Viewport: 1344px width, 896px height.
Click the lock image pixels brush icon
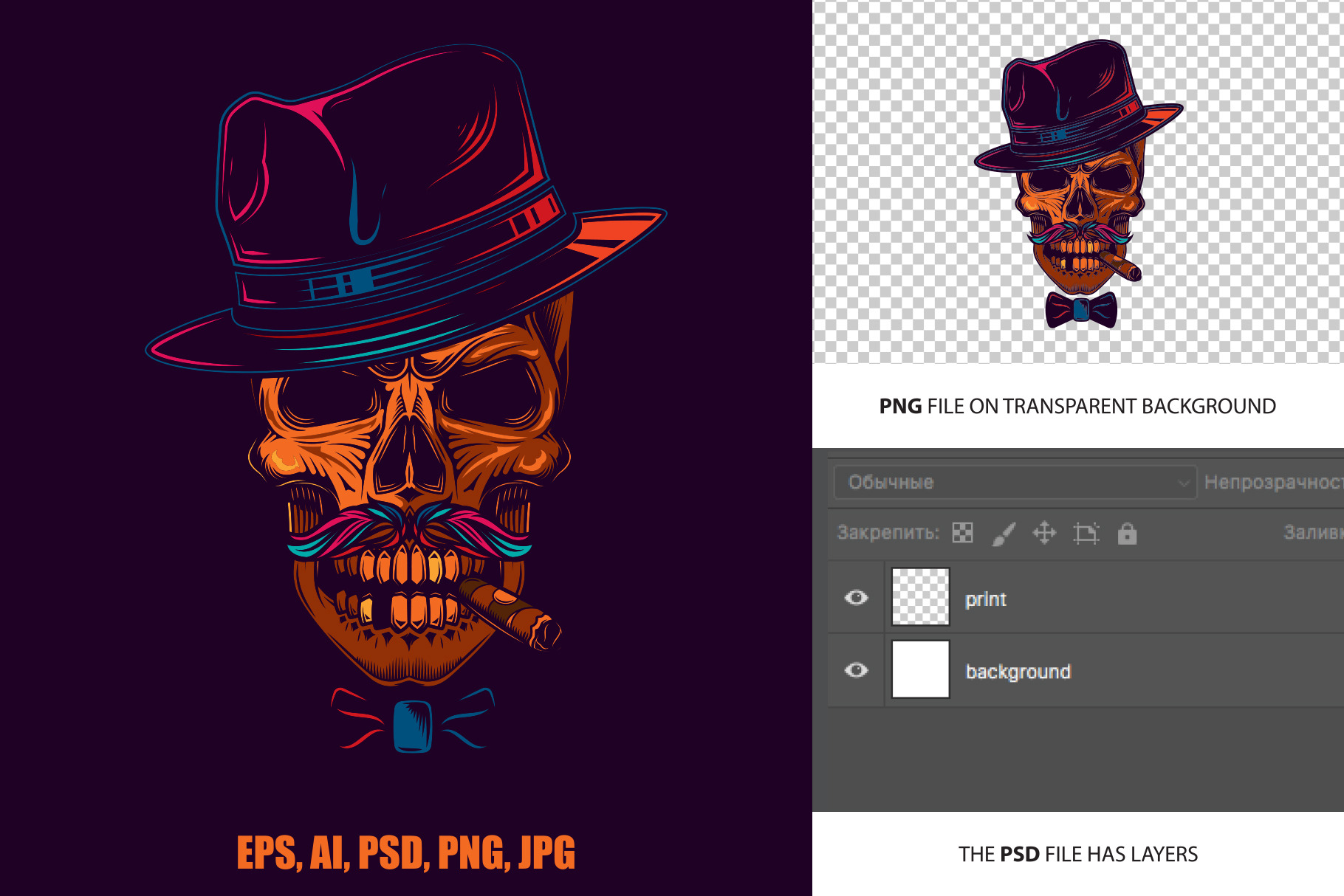coord(1004,533)
